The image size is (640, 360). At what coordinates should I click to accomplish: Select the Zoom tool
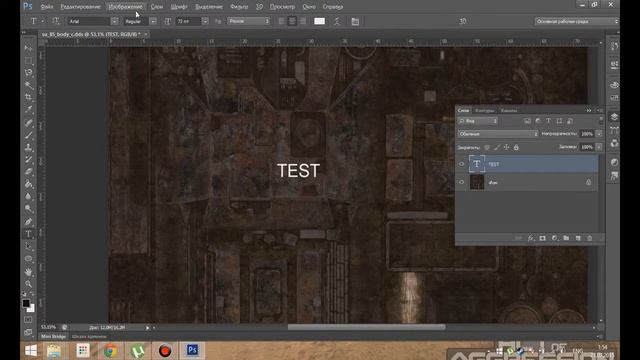pyautogui.click(x=28, y=284)
